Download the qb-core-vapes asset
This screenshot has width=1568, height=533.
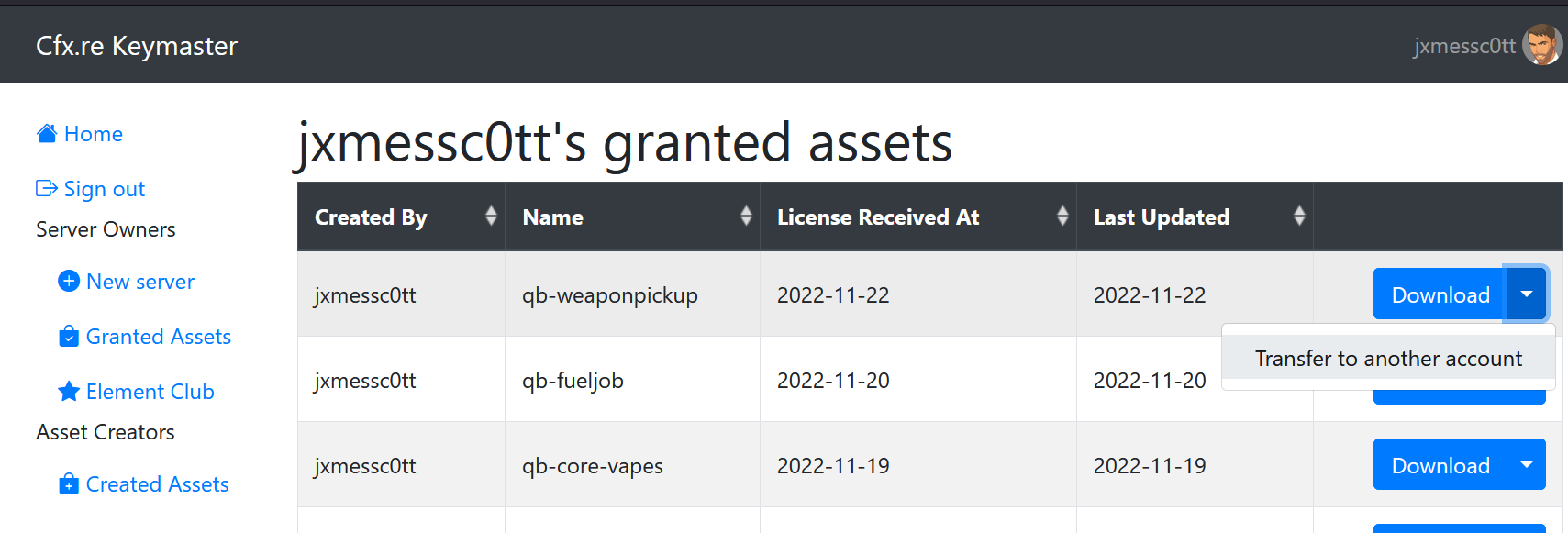click(x=1440, y=464)
